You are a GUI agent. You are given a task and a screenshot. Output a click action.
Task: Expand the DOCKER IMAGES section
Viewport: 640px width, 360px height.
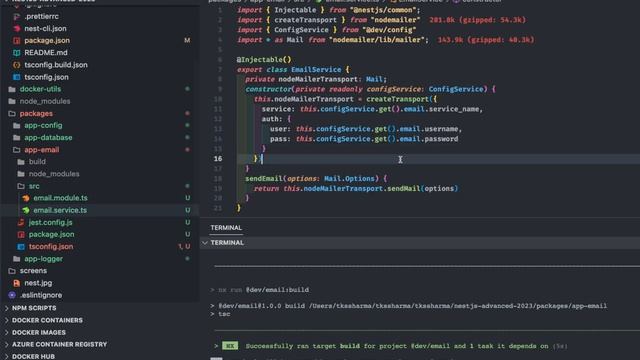pos(39,333)
